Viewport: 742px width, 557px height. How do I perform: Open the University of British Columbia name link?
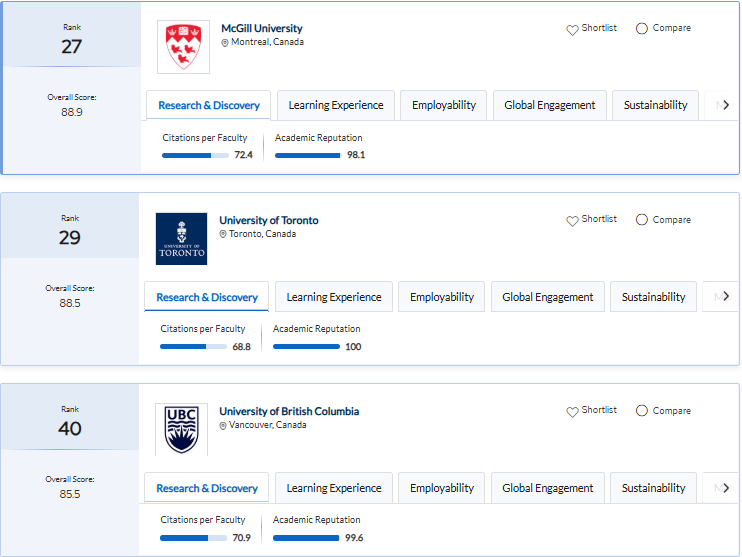(289, 411)
